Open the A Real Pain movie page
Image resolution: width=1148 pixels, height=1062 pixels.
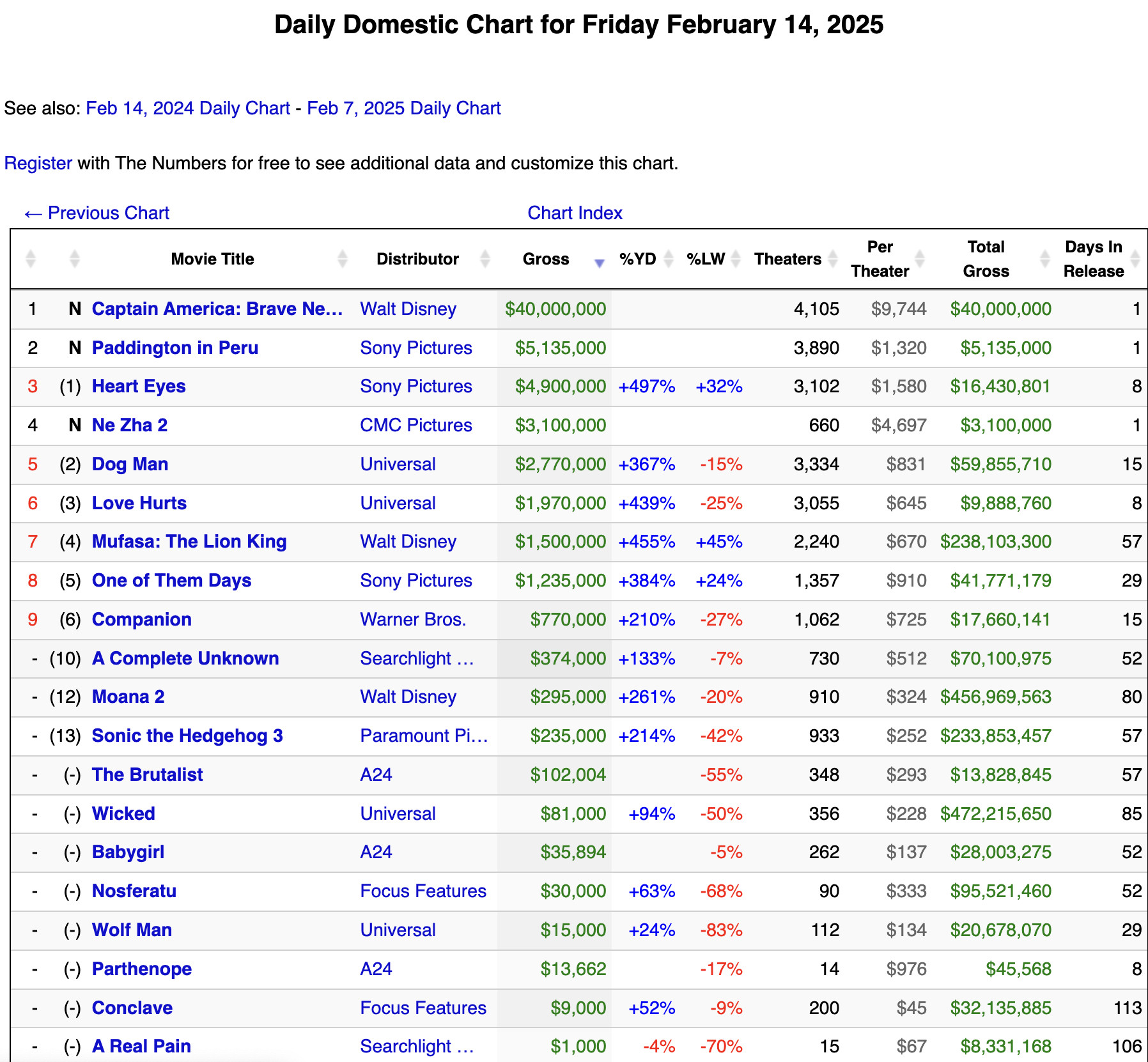click(142, 1046)
